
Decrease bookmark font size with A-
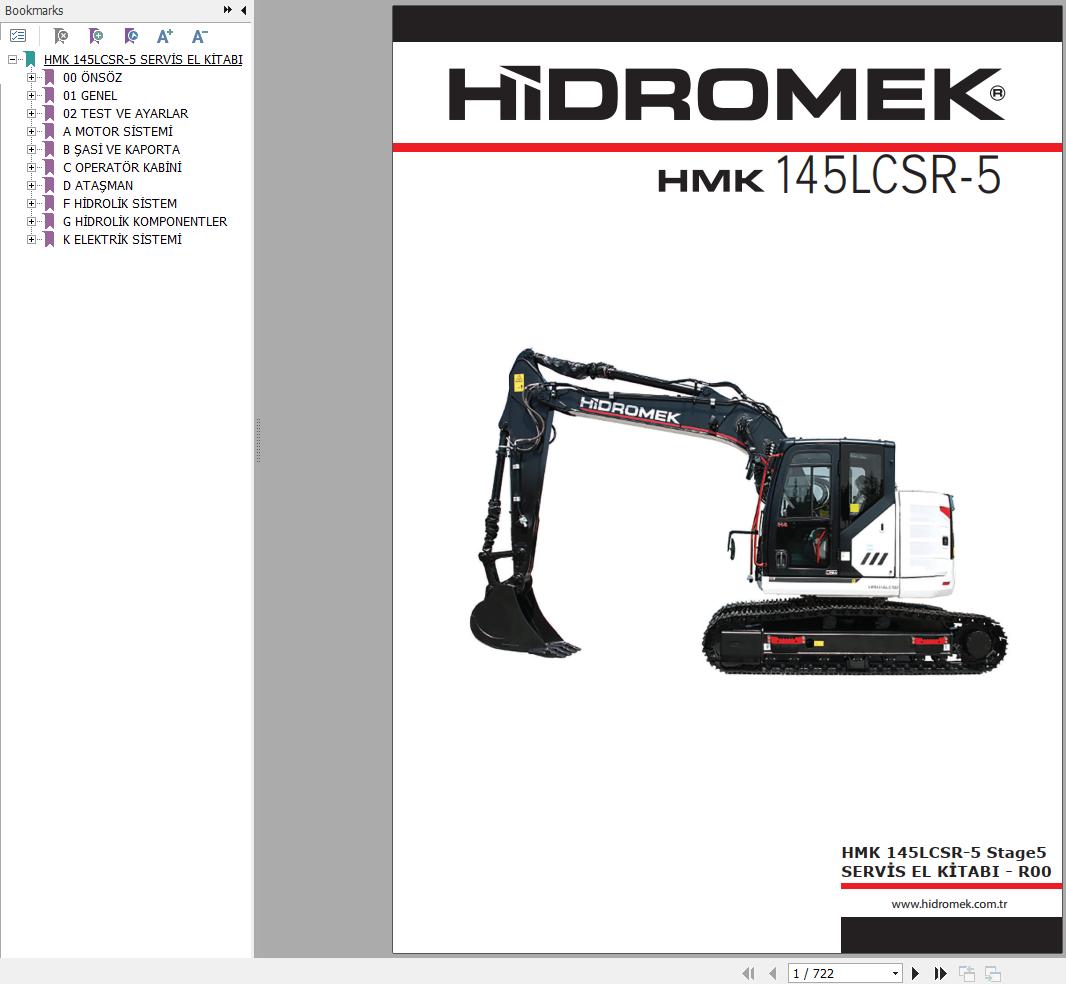click(199, 36)
